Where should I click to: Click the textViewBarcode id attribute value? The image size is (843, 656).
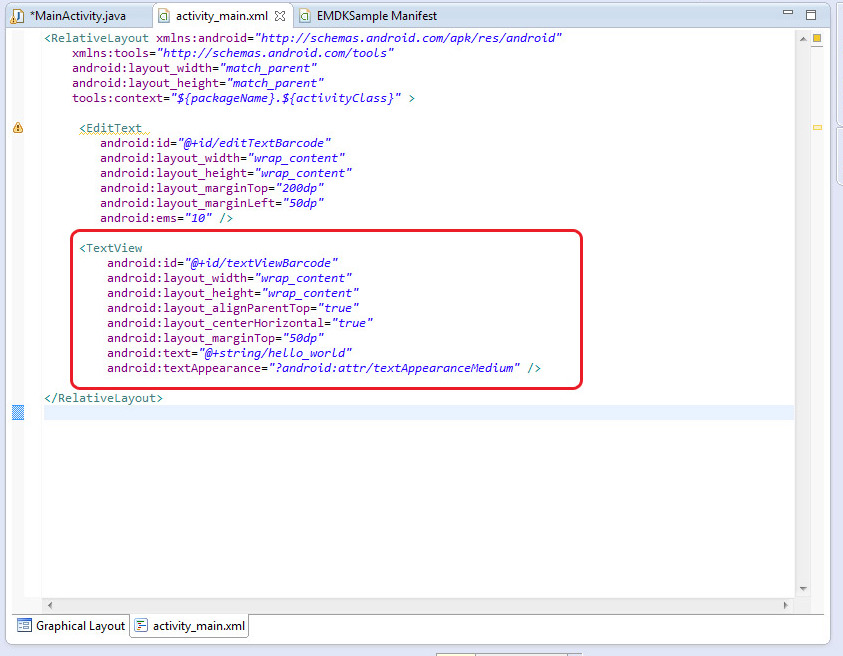click(261, 263)
